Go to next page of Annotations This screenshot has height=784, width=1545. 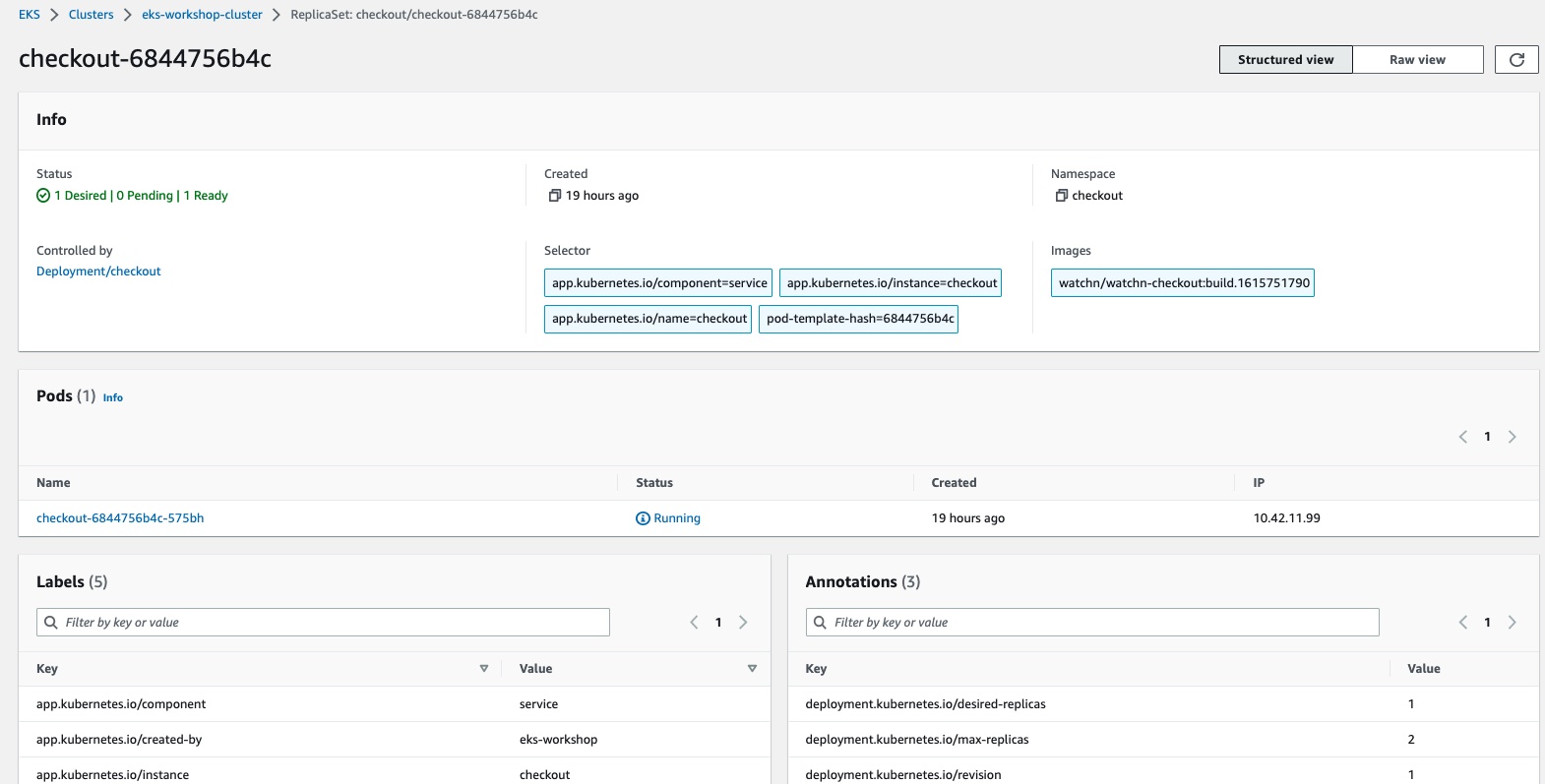pyautogui.click(x=1513, y=623)
